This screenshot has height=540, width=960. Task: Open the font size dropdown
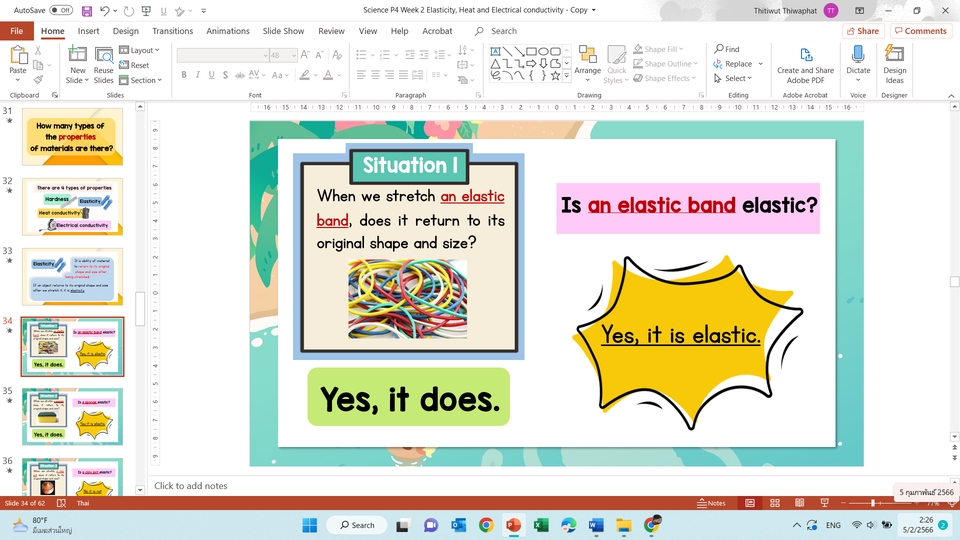294,55
